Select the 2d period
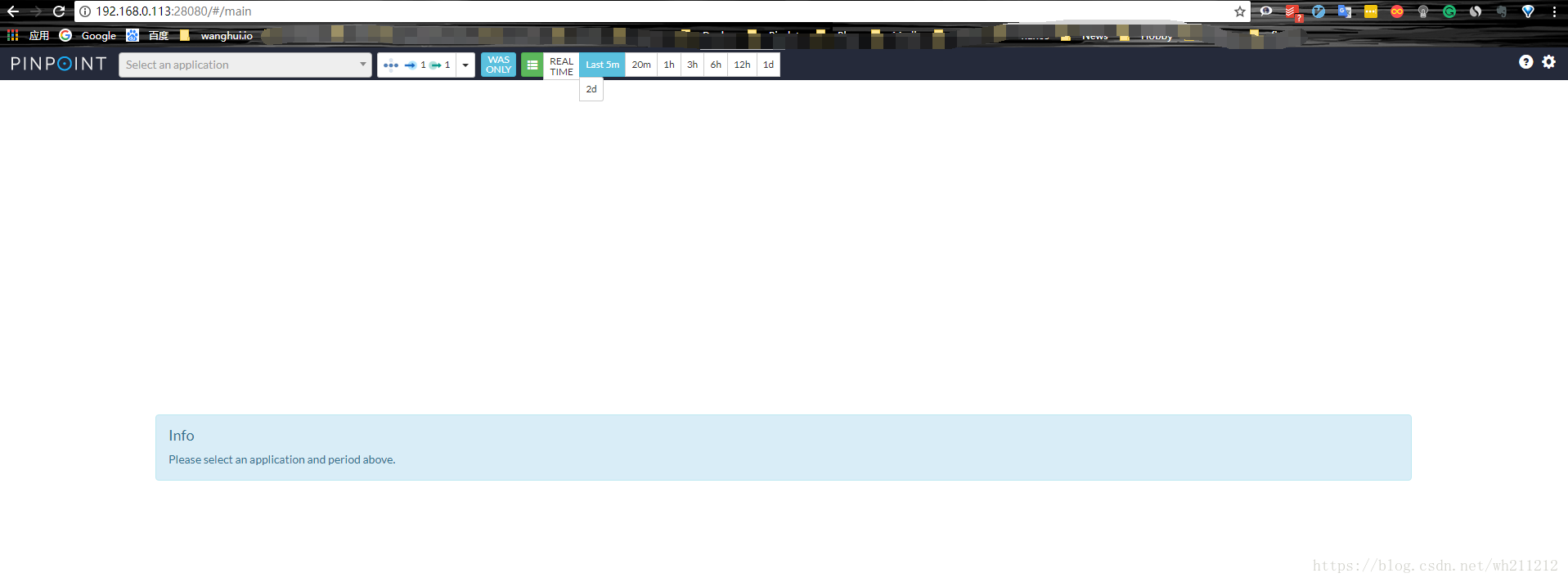The height and width of the screenshot is (582, 1568). pyautogui.click(x=591, y=89)
